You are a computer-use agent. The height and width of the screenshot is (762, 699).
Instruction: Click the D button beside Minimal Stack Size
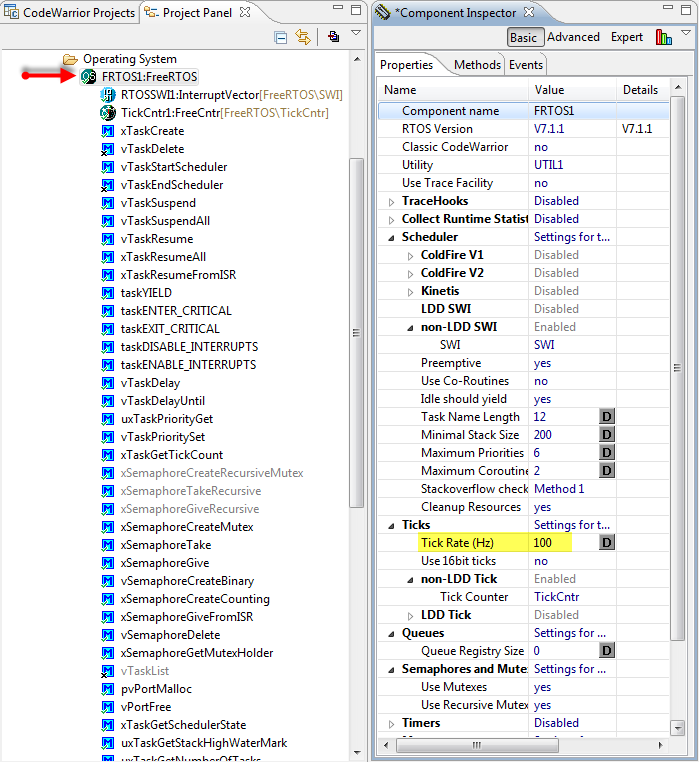pos(606,435)
